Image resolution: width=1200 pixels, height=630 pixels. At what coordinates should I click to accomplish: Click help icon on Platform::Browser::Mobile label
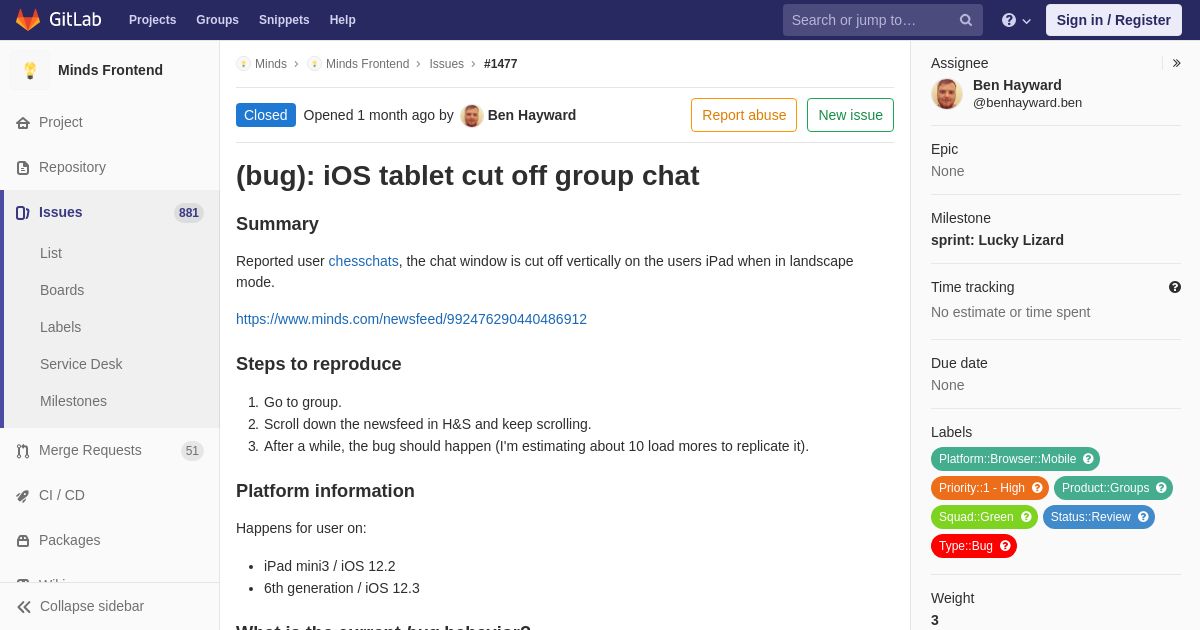(x=1089, y=459)
